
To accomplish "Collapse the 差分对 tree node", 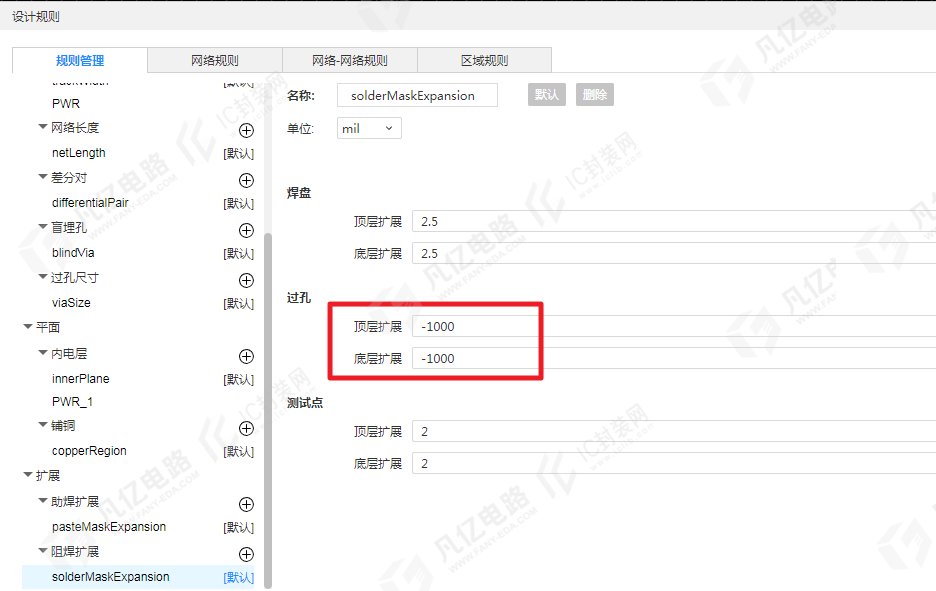I will (x=42, y=177).
